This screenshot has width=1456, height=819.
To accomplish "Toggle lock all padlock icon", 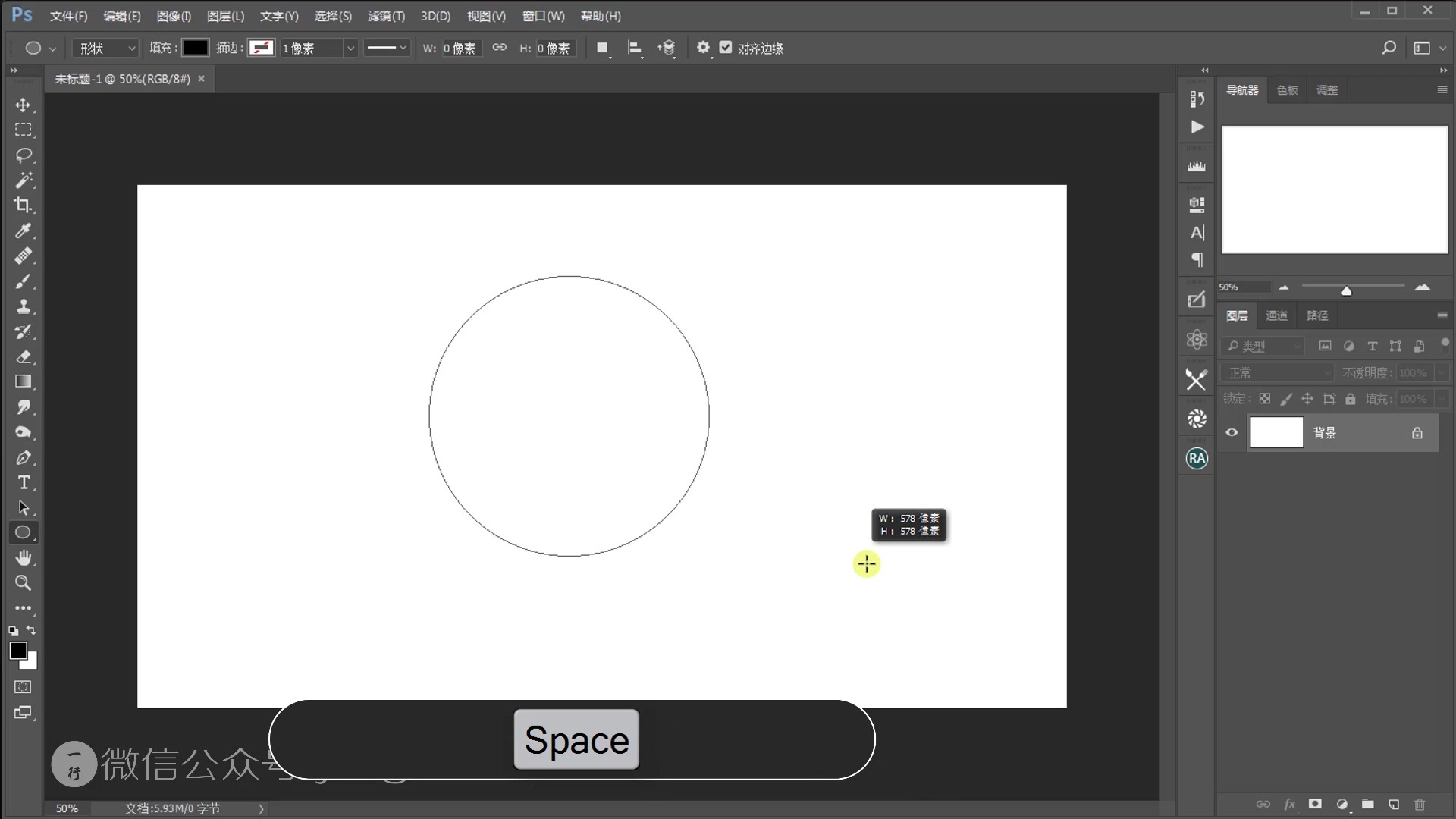I will pyautogui.click(x=1351, y=399).
